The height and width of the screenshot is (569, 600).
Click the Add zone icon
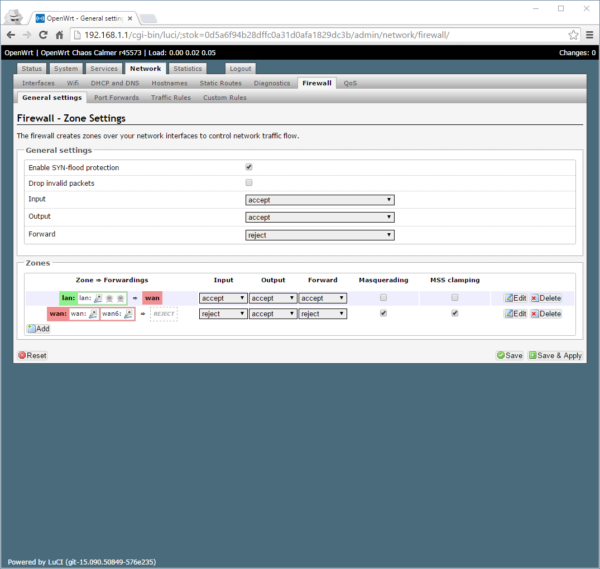(x=31, y=328)
